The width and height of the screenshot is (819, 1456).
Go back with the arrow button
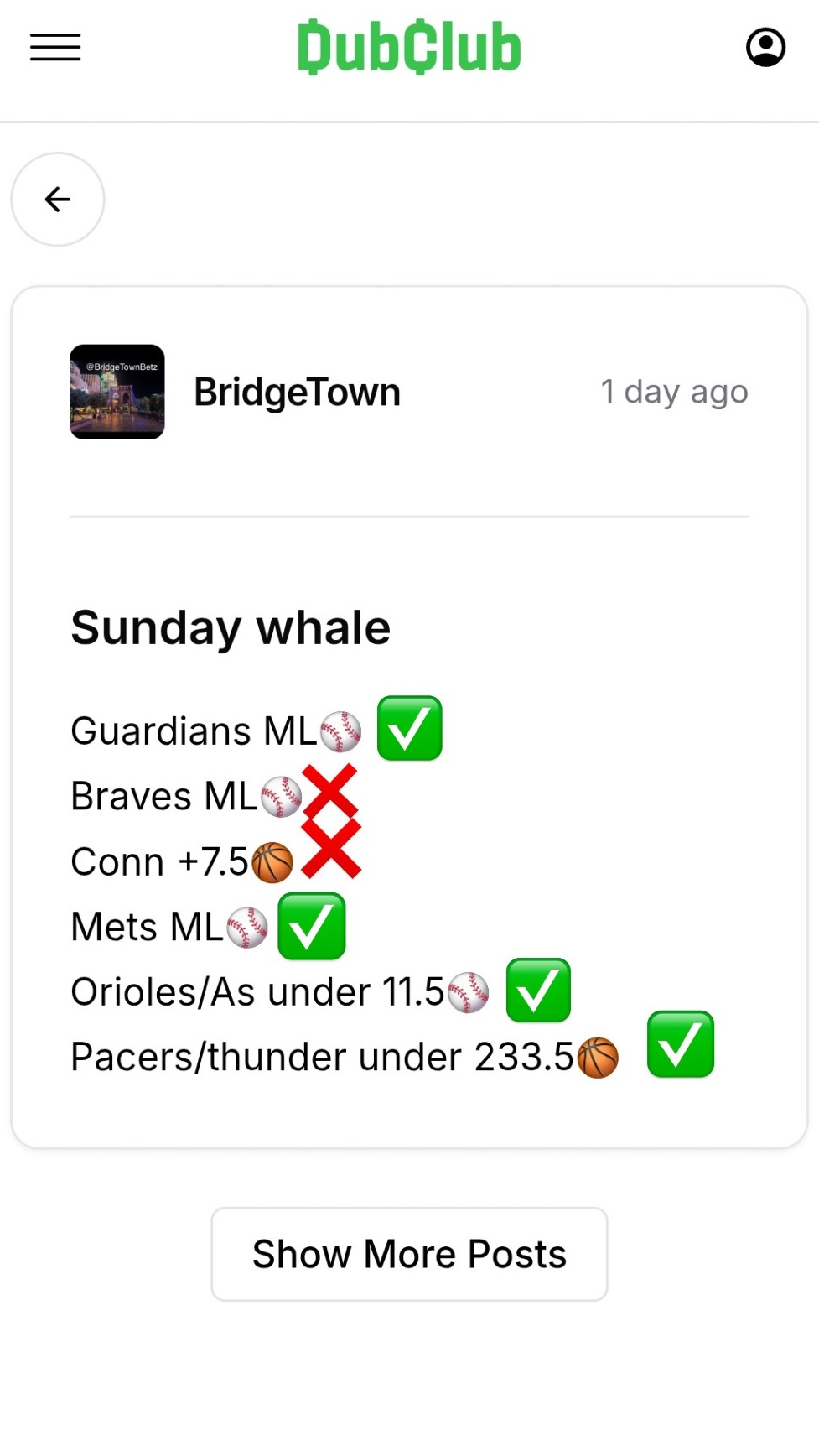point(58,200)
